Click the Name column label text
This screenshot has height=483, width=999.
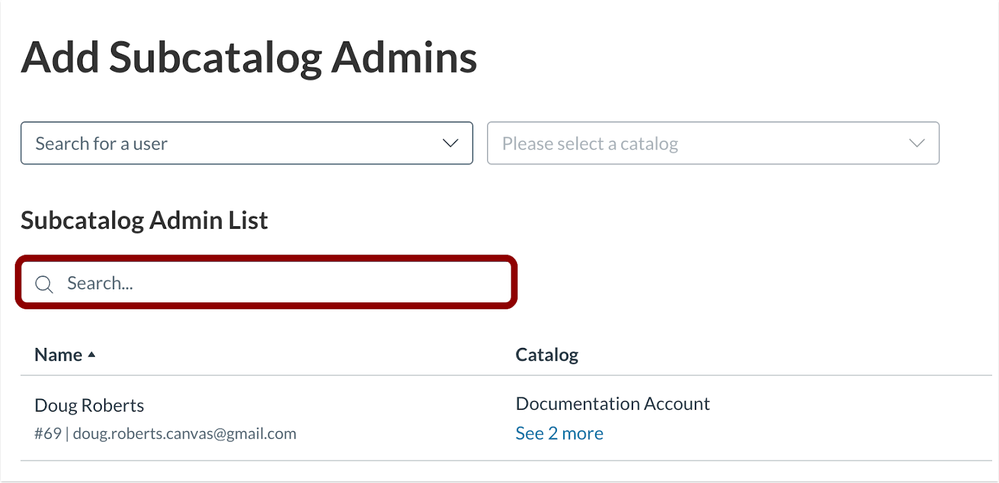click(58, 355)
